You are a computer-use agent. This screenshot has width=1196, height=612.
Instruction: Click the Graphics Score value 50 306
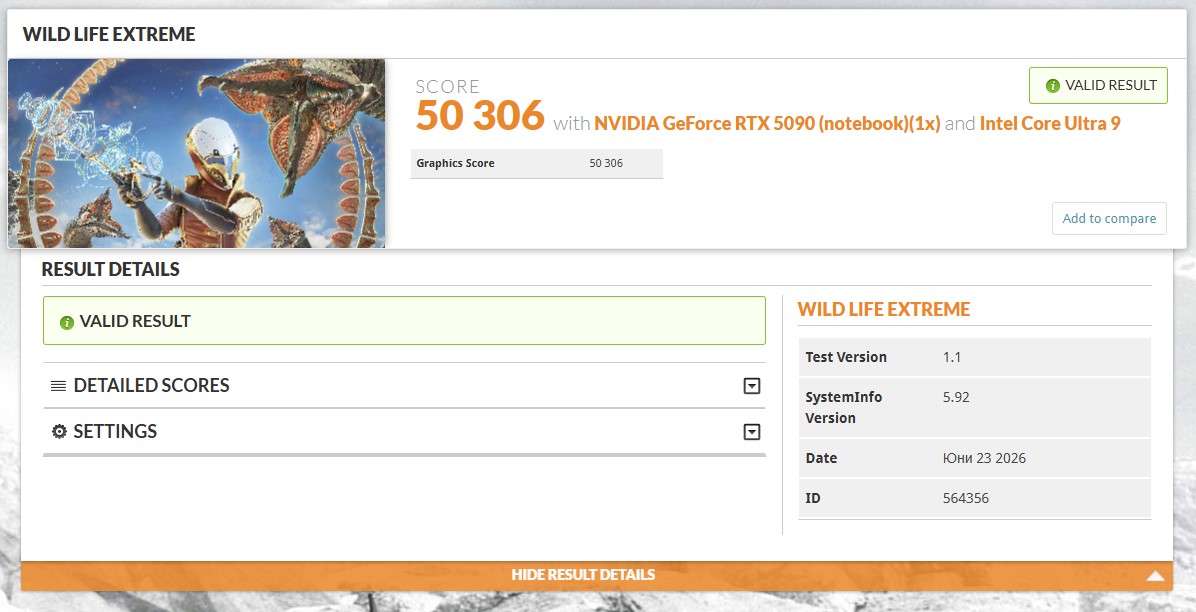pyautogui.click(x=606, y=163)
